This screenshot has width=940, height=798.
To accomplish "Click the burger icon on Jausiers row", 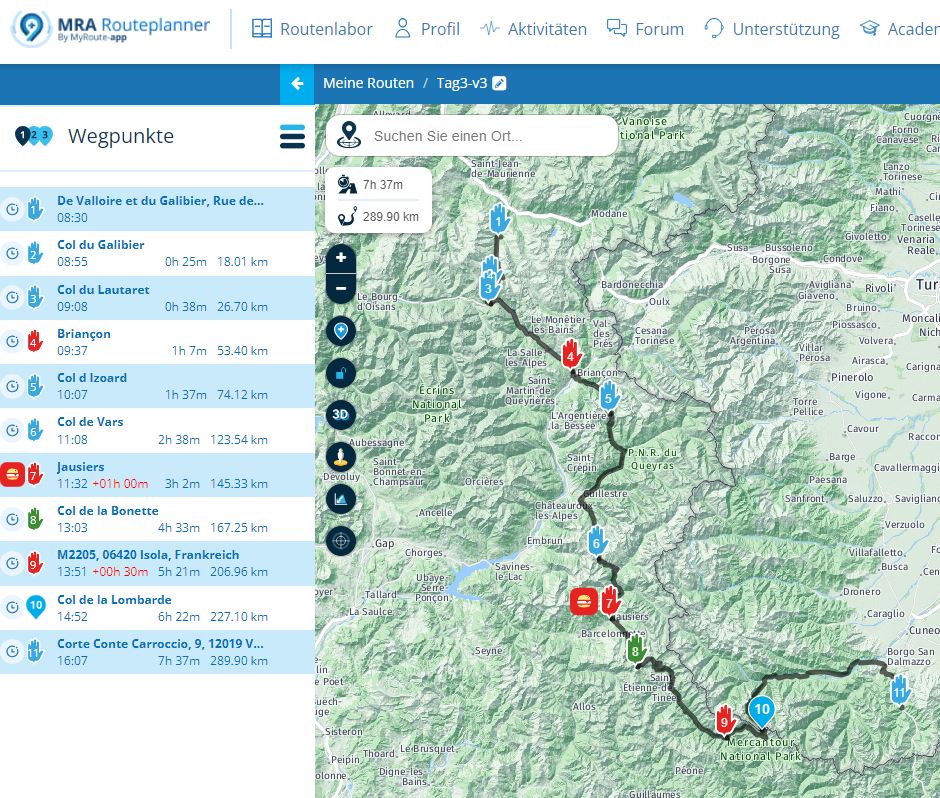I will click(12, 473).
